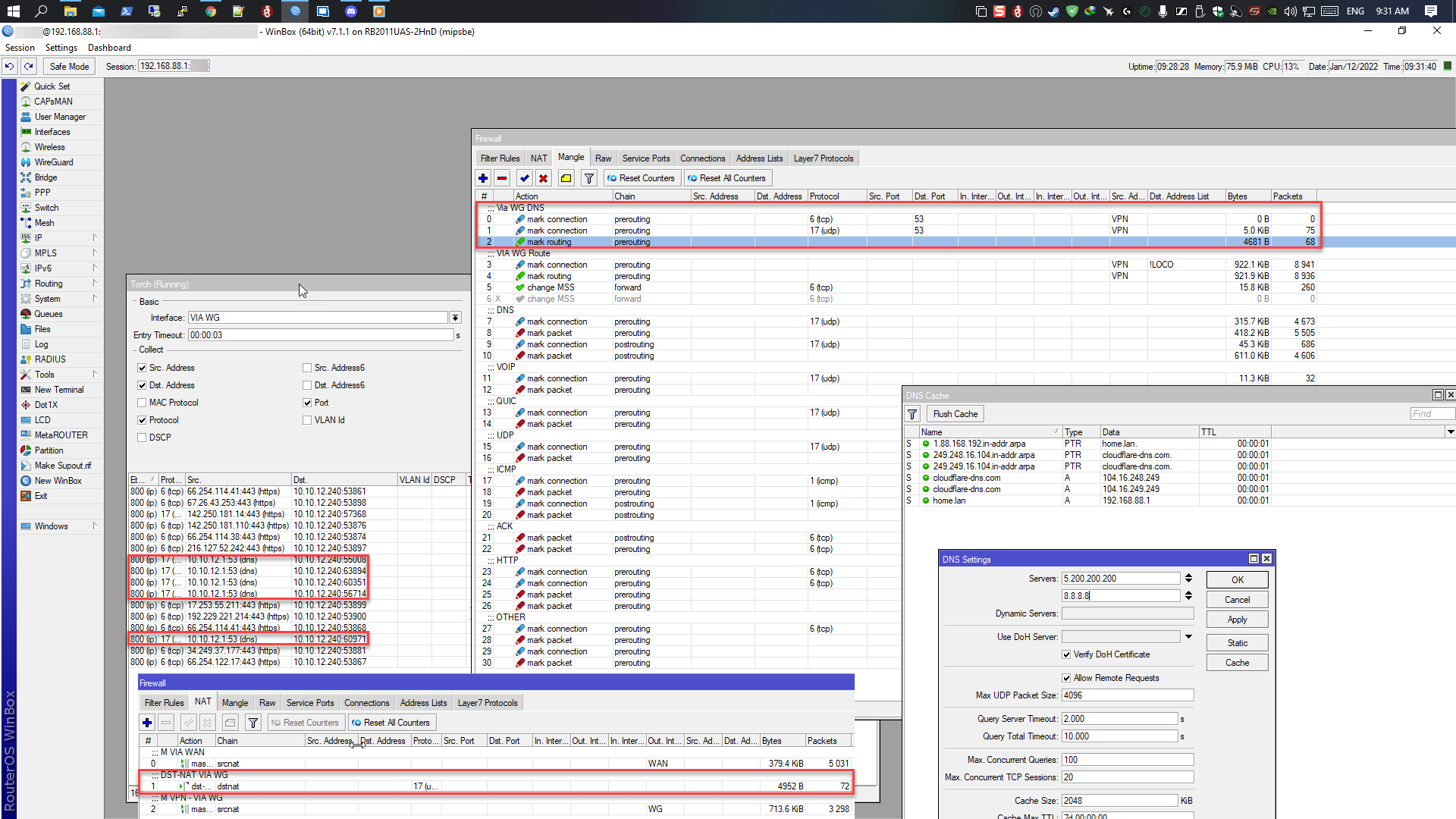This screenshot has height=819, width=1456.
Task: Enable the MAC Protocol checkbox in Torch
Action: (142, 403)
